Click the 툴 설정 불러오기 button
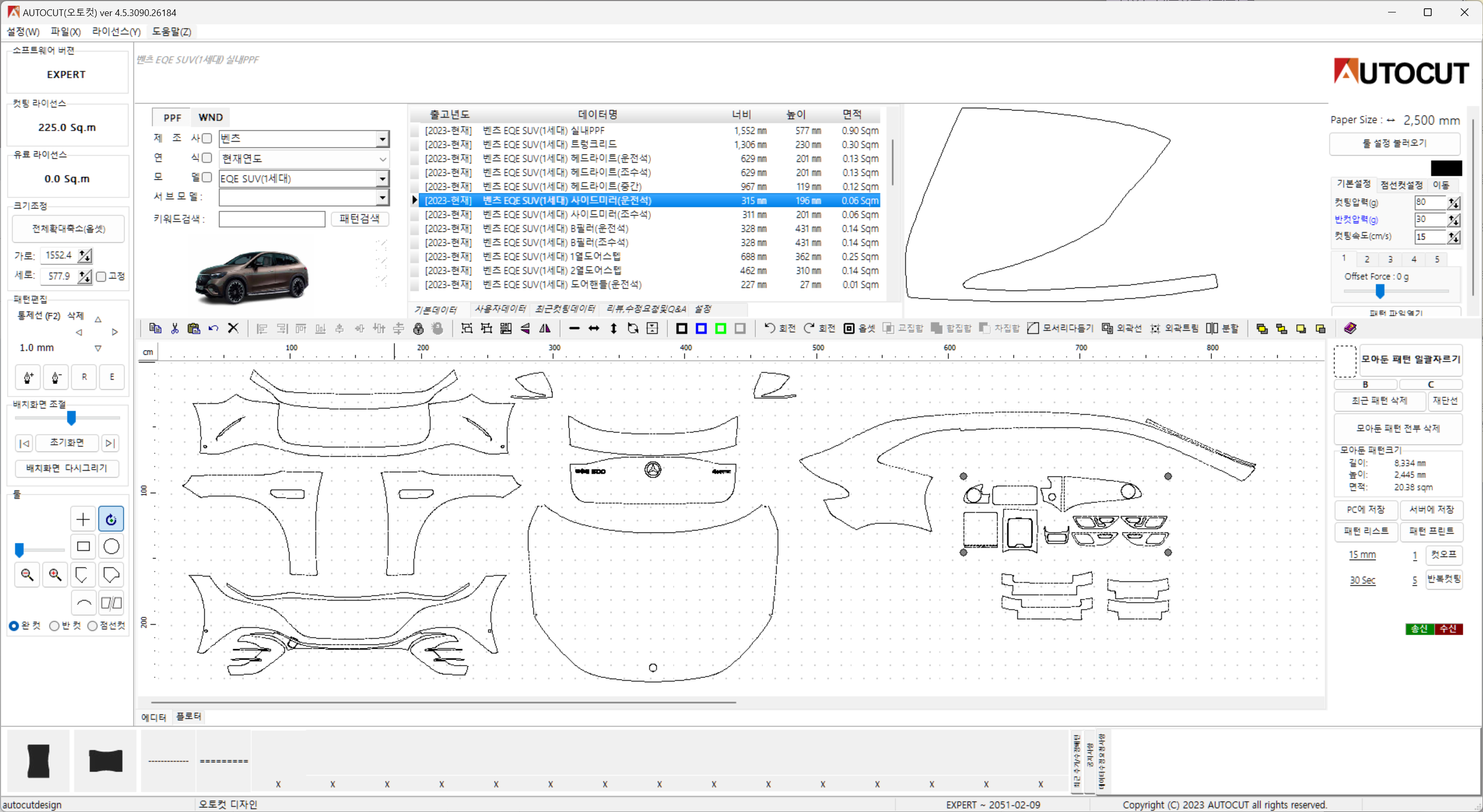The image size is (1483, 812). (1394, 143)
